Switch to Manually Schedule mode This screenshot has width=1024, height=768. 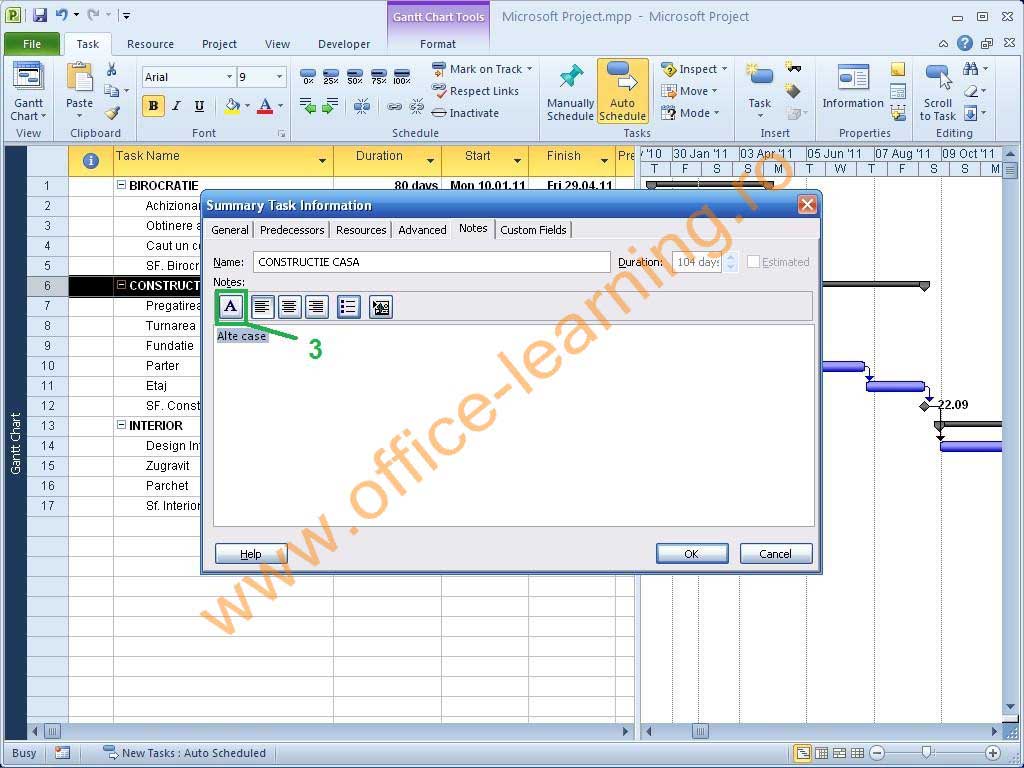point(570,92)
